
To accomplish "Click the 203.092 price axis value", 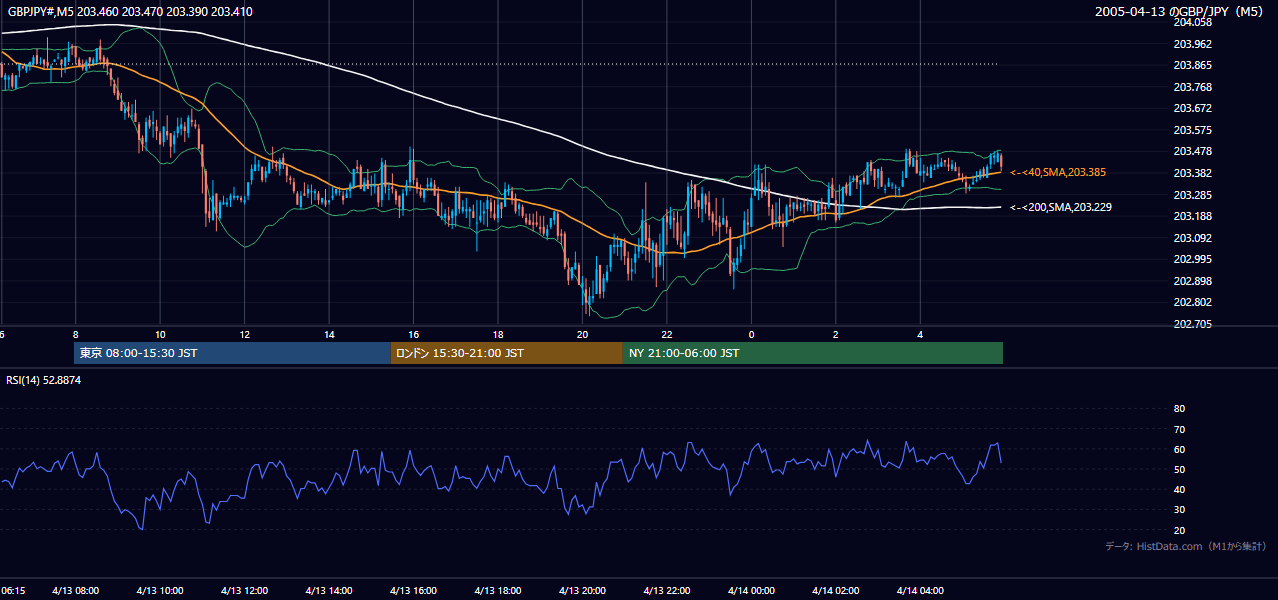I will tap(1192, 238).
